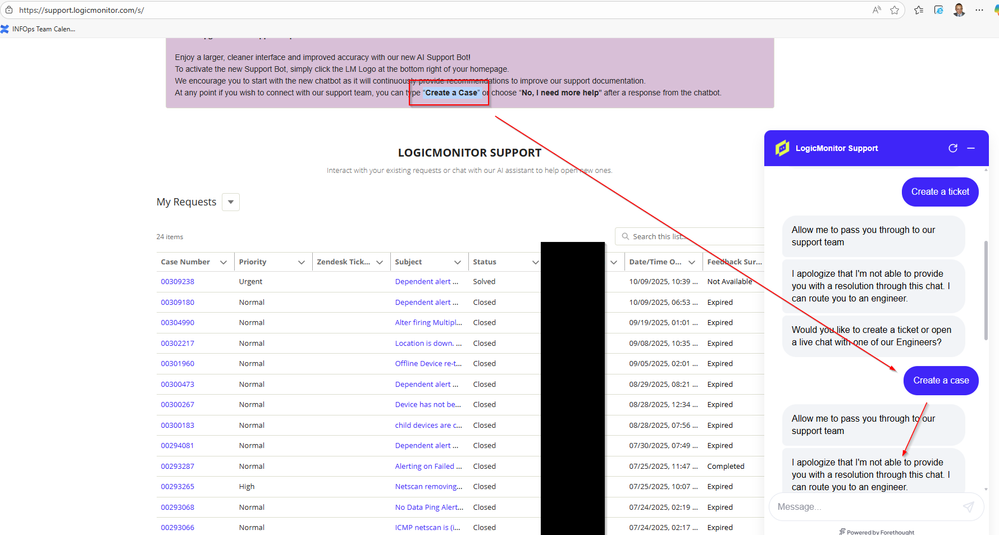Screen dimensions: 999x535
Task: Open the Status column dropdown chevron
Action: [x=537, y=262]
